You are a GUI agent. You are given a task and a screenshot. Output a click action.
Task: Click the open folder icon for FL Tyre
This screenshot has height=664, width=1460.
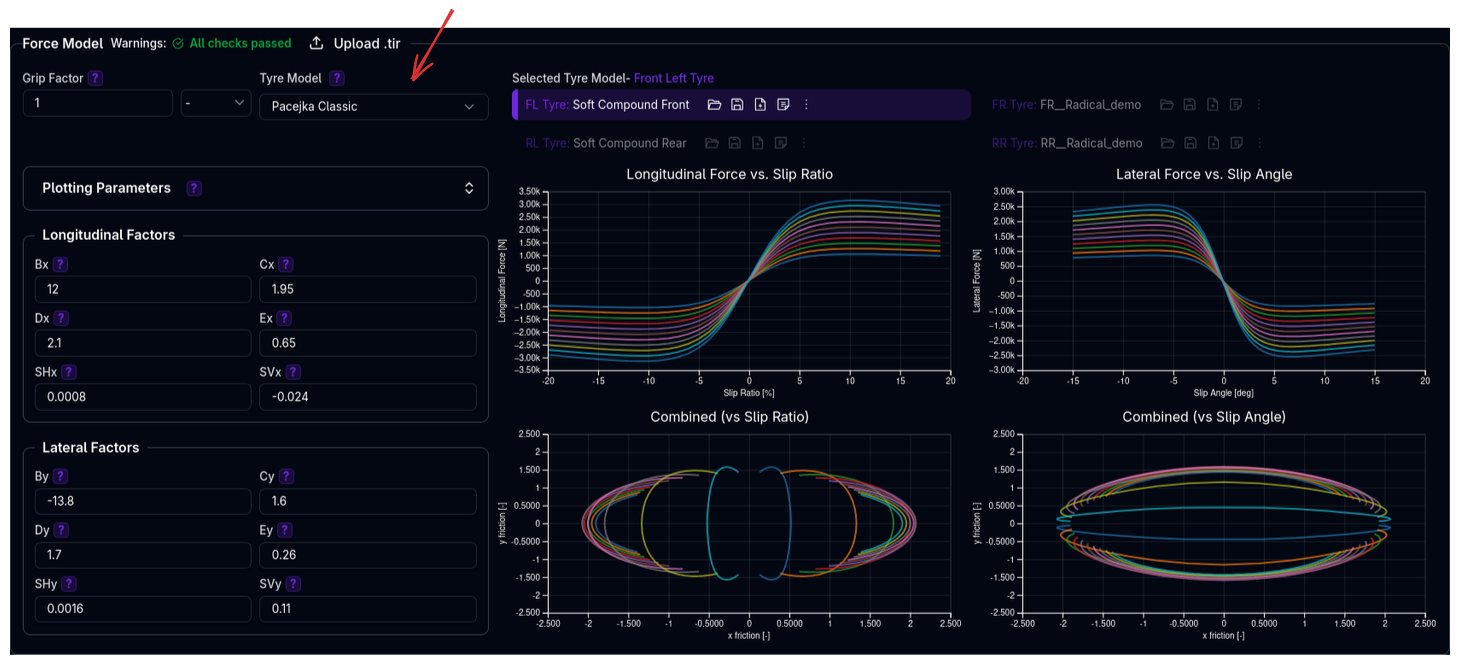click(714, 105)
